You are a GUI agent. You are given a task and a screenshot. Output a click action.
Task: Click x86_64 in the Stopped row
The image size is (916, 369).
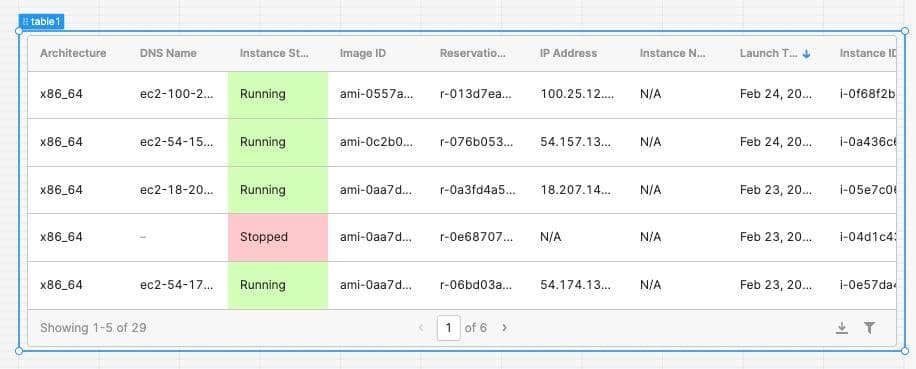click(61, 237)
